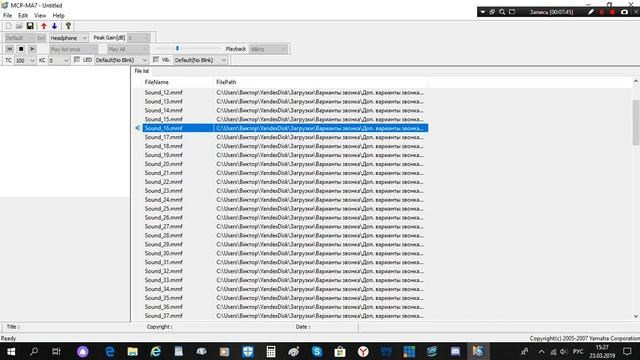Open the View menu
The width and height of the screenshot is (640, 360).
pos(40,16)
